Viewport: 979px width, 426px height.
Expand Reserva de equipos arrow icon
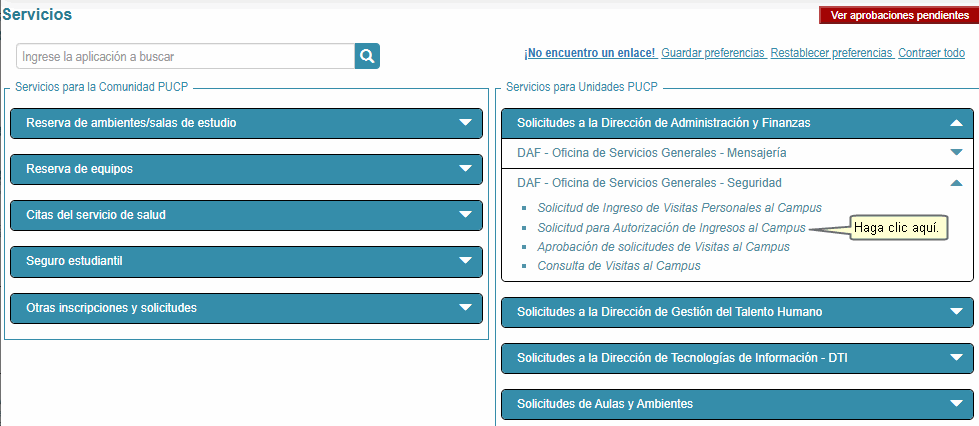pos(464,169)
